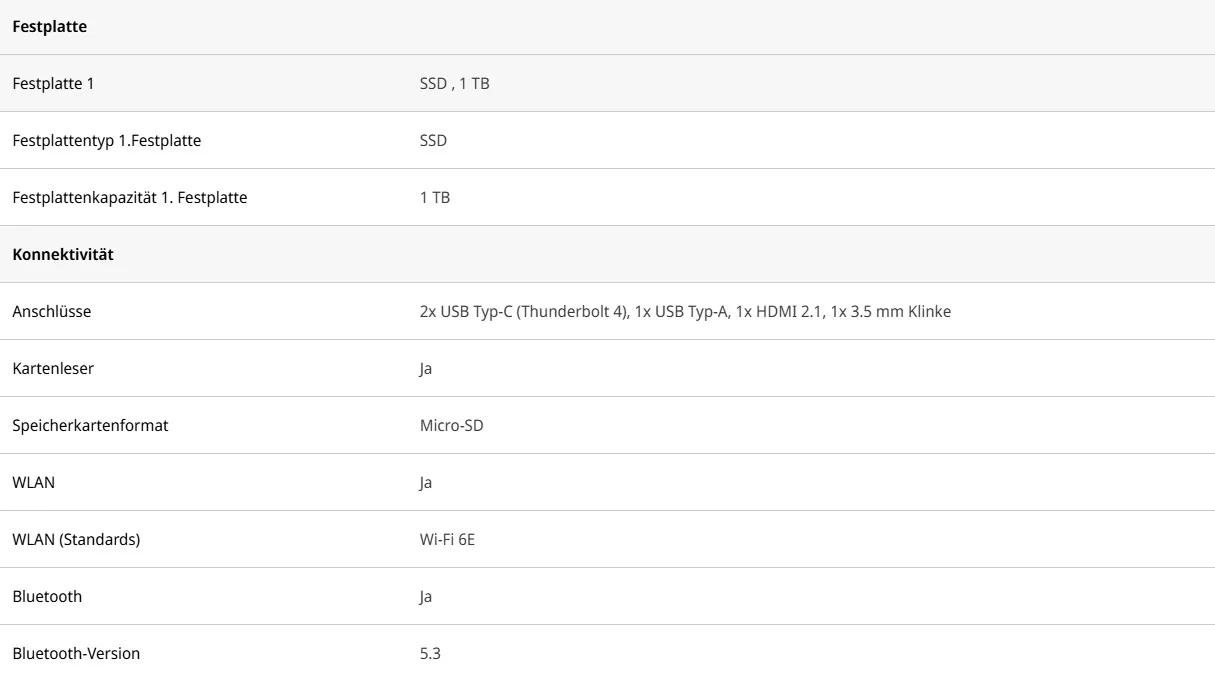
Task: Click the Ja value beside Kartenleser
Action: pyautogui.click(x=426, y=369)
